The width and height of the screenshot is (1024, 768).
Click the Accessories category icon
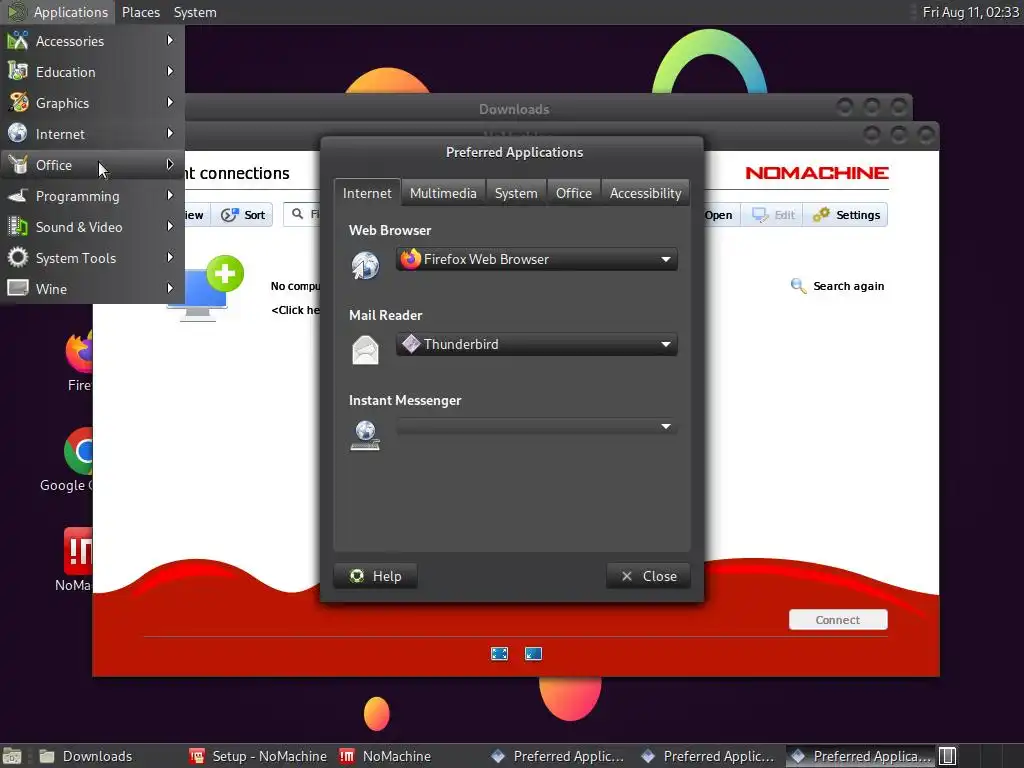(x=18, y=40)
